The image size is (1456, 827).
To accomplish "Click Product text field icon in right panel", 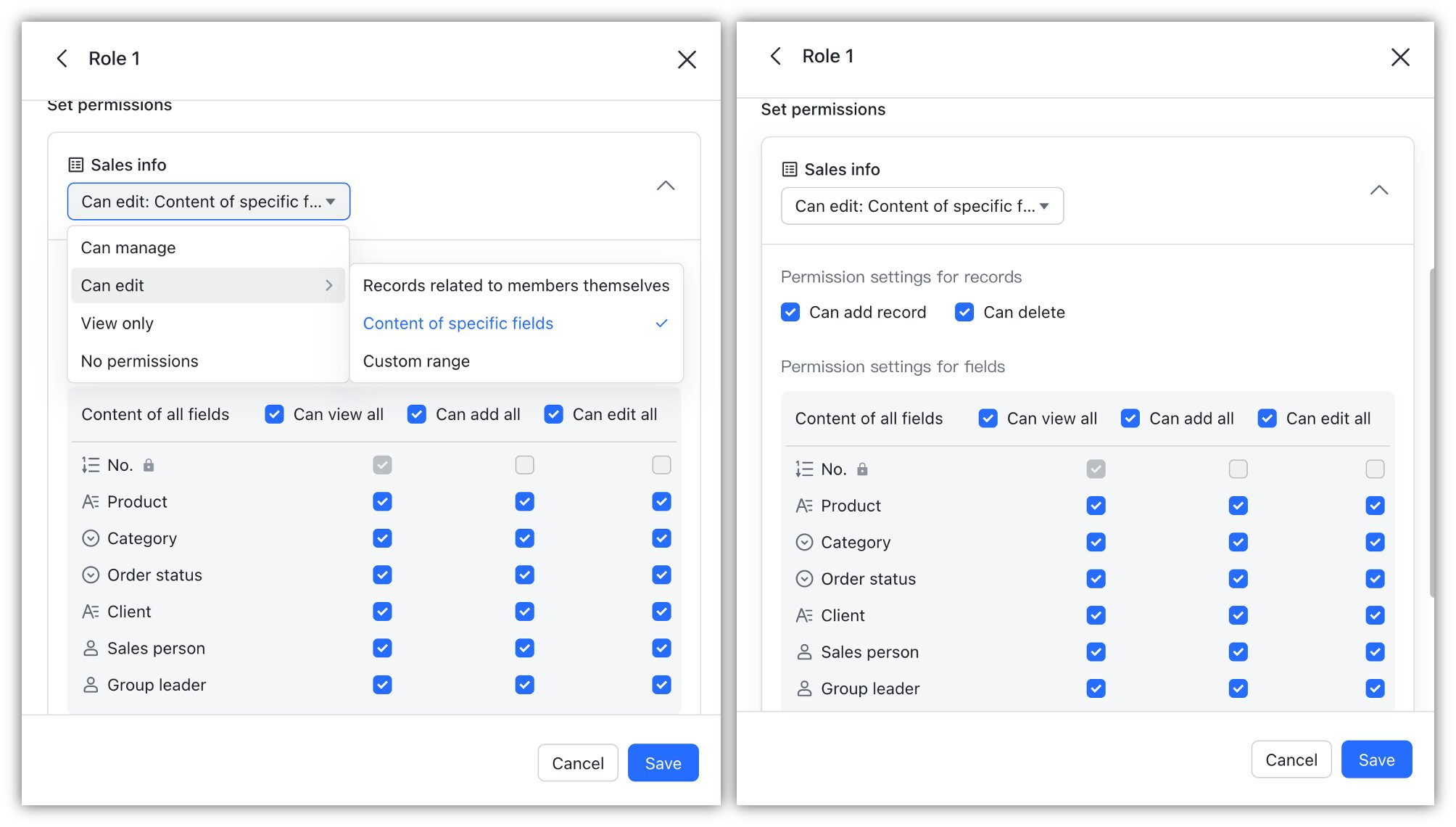I will click(x=804, y=506).
